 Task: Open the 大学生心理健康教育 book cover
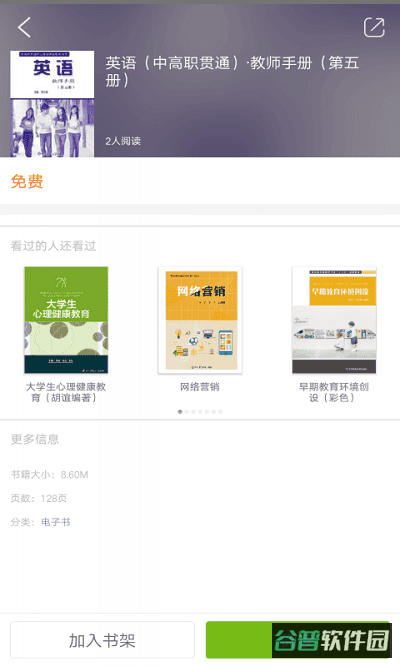tap(66, 320)
